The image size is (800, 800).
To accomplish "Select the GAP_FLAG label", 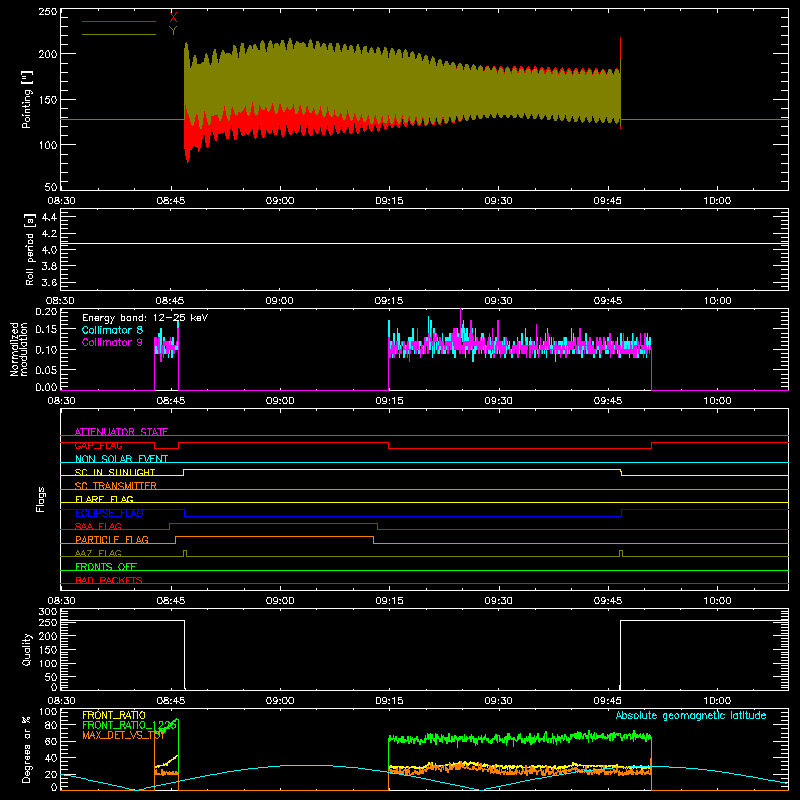I will [98, 445].
